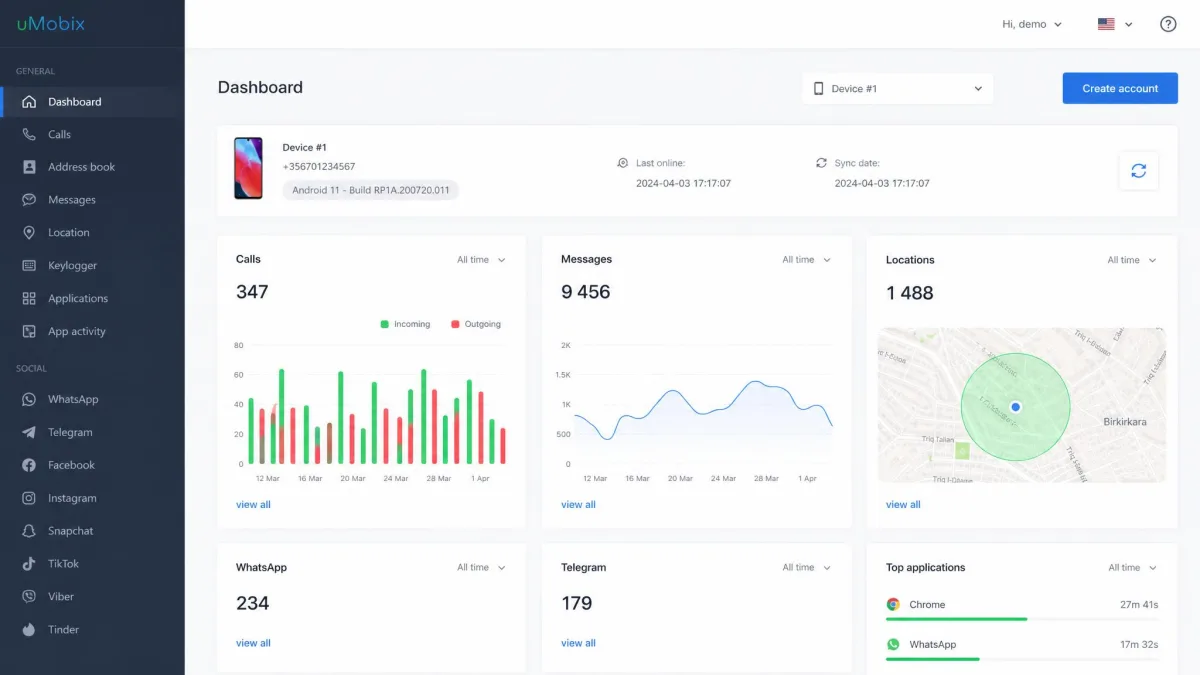This screenshot has width=1200, height=675.
Task: Open the Telegram card All time dropdown
Action: [806, 567]
